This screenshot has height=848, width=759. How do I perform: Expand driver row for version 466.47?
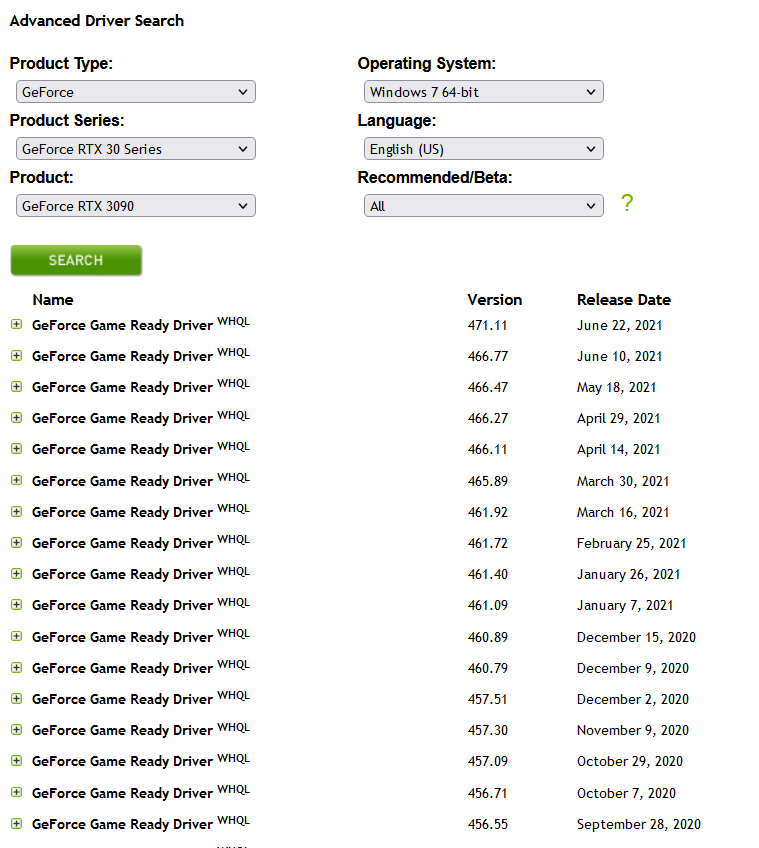(17, 386)
